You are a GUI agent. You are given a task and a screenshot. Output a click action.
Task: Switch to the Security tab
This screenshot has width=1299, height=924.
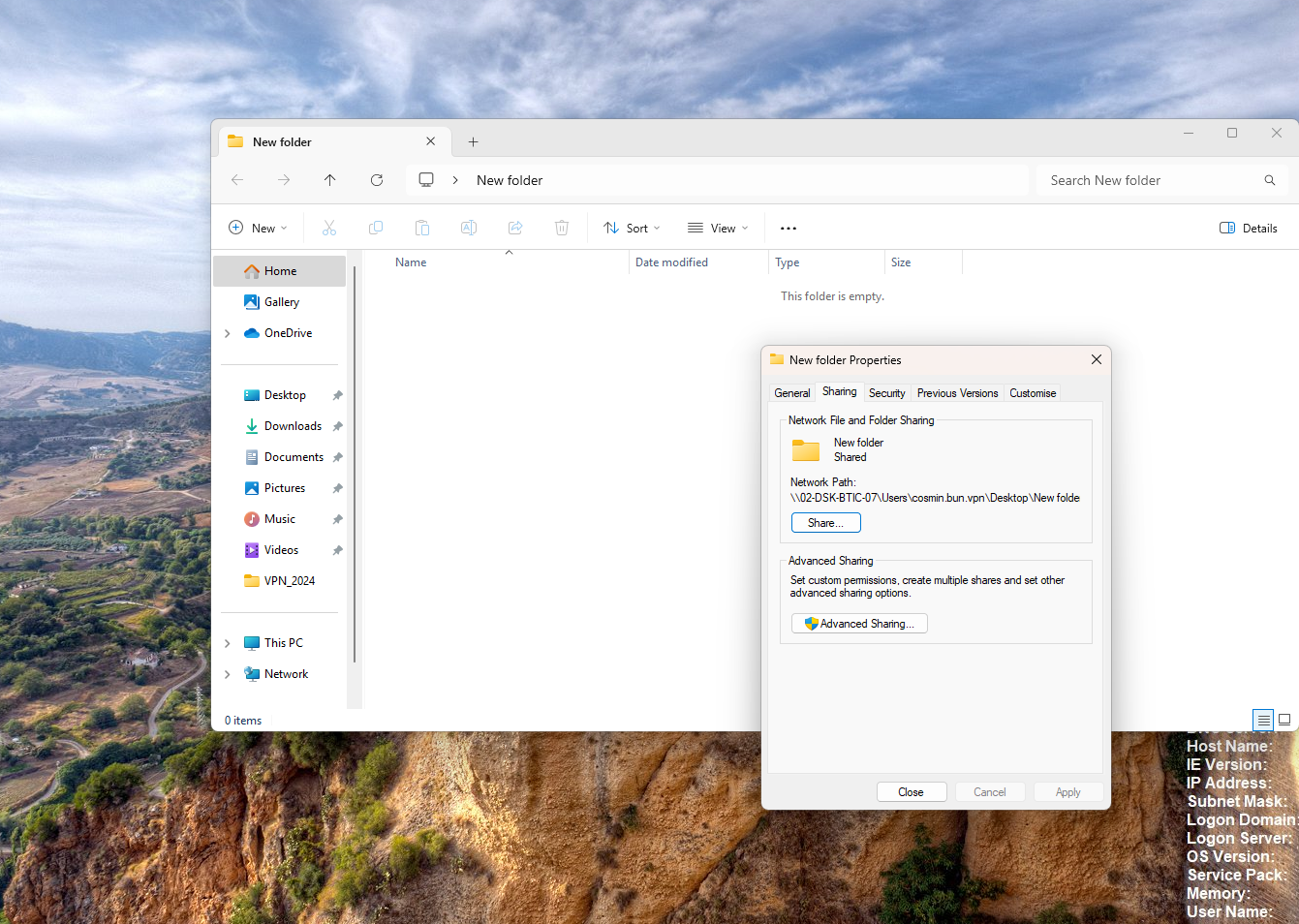(x=886, y=393)
